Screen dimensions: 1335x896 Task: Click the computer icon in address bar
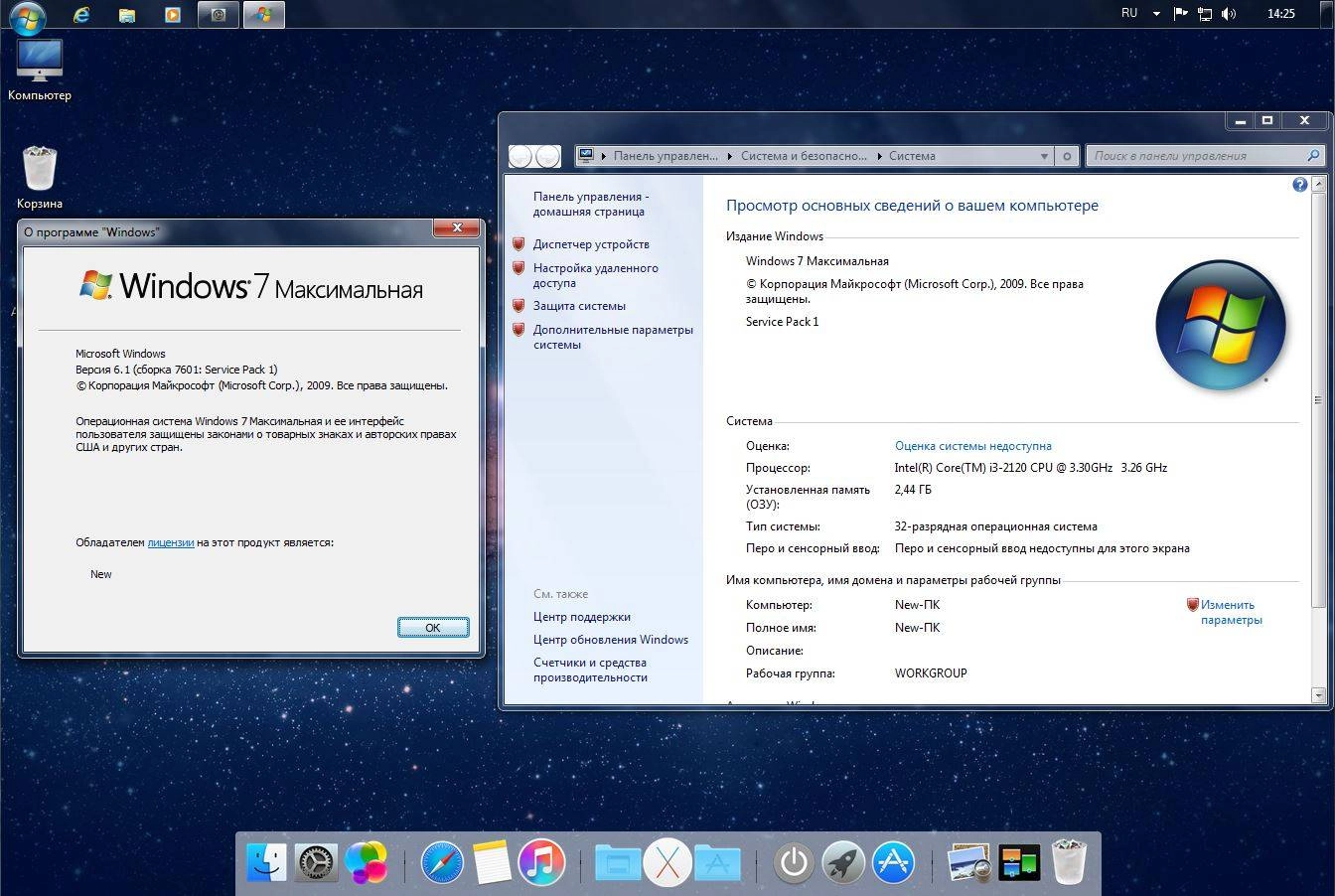(586, 155)
